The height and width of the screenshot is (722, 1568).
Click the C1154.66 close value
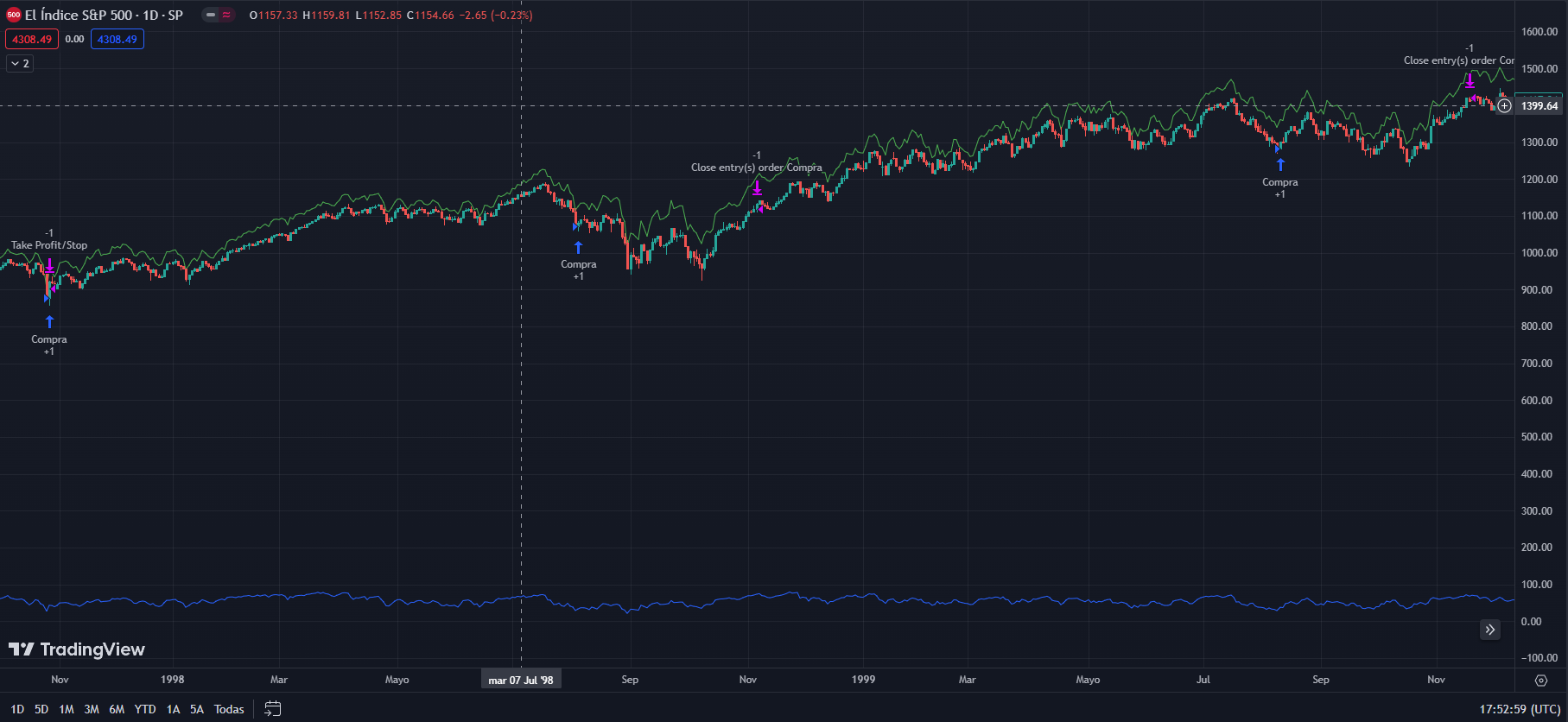[430, 16]
